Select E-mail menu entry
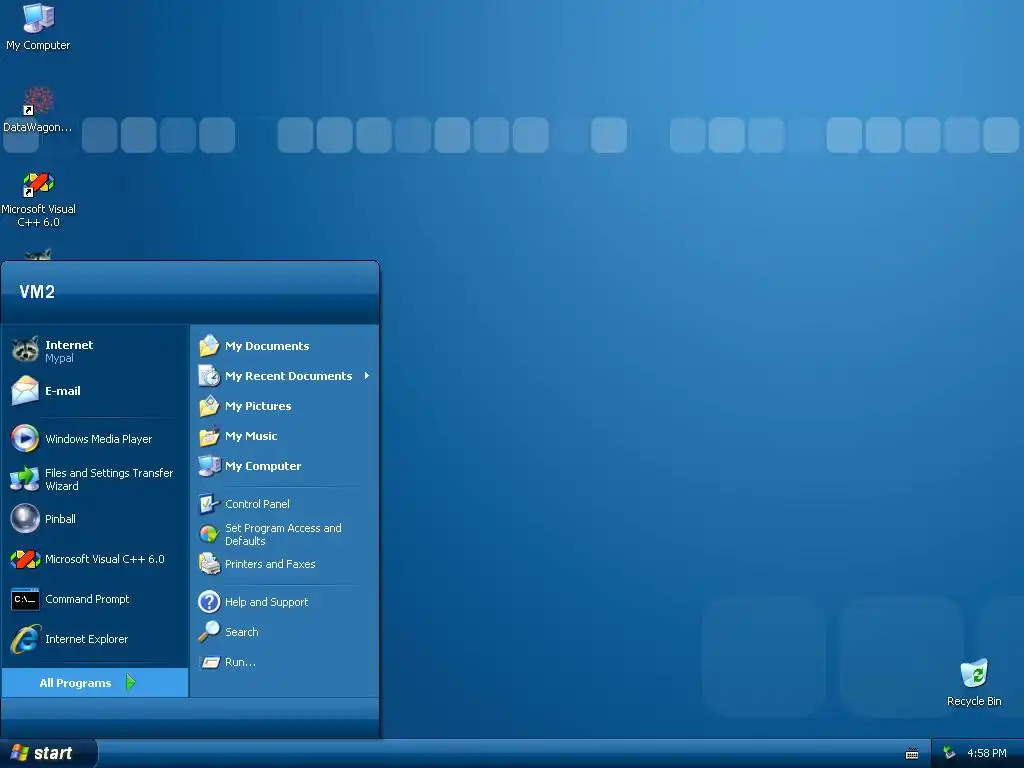Viewport: 1024px width, 768px height. point(95,391)
